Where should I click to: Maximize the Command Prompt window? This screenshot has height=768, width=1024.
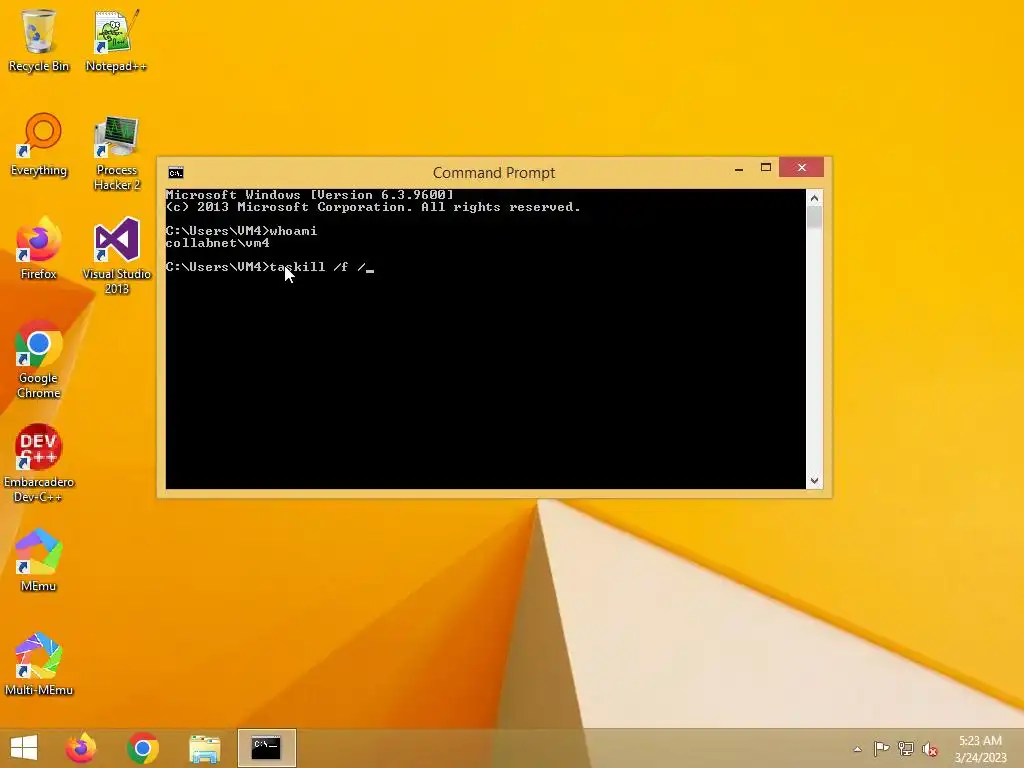(765, 168)
